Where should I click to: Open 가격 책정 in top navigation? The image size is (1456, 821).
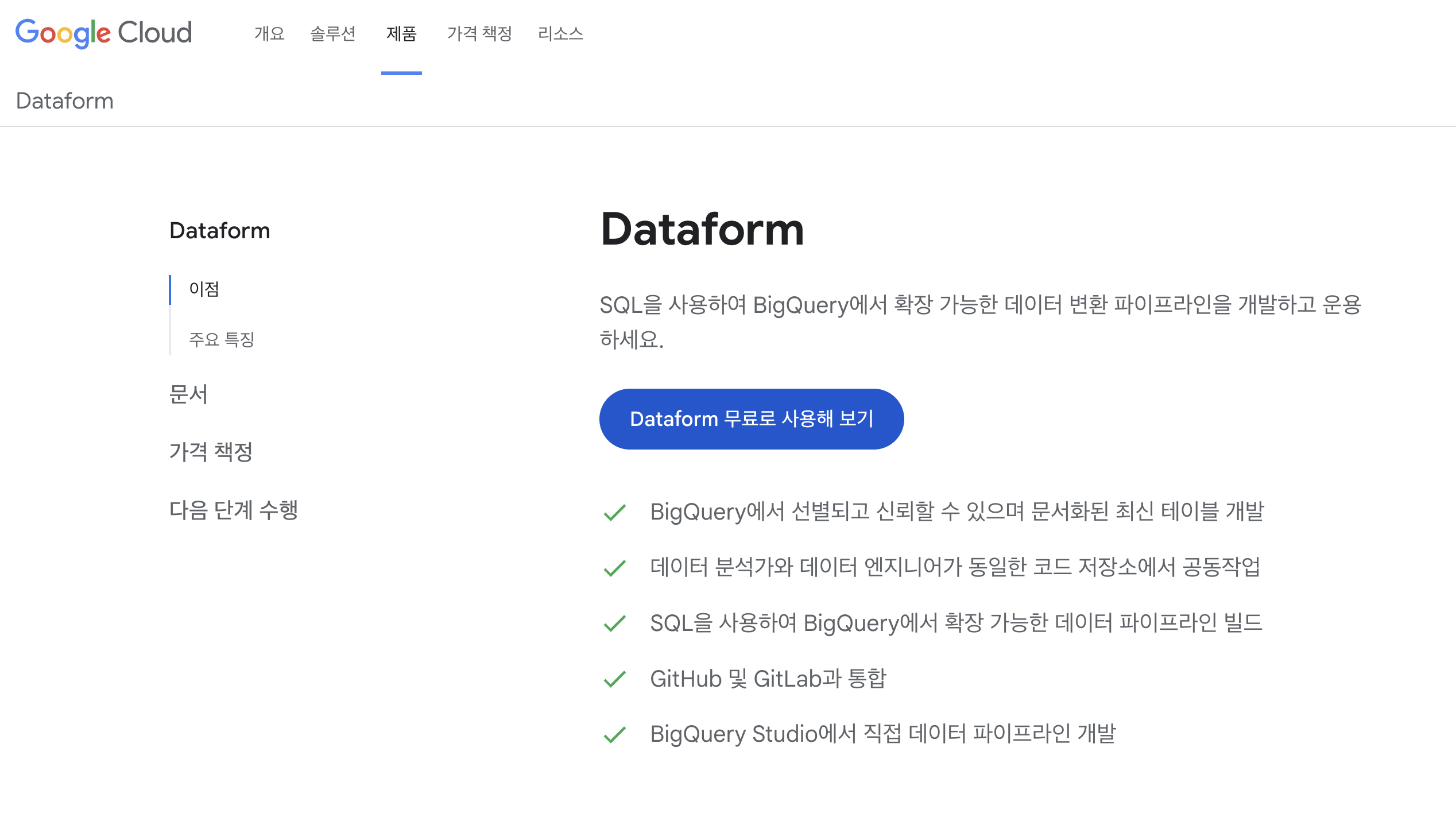(x=479, y=33)
